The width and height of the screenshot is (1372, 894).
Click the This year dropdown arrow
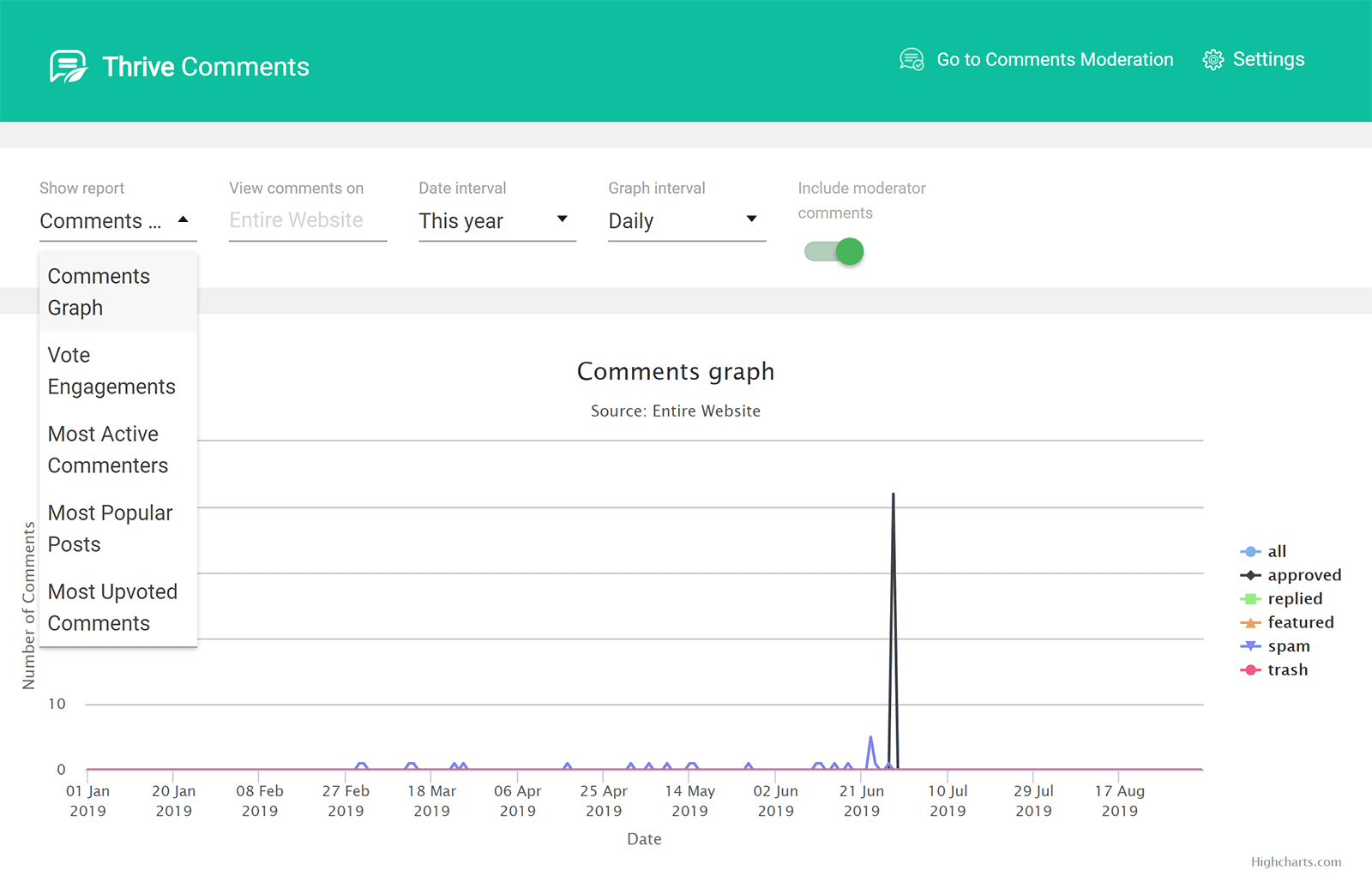pyautogui.click(x=563, y=219)
